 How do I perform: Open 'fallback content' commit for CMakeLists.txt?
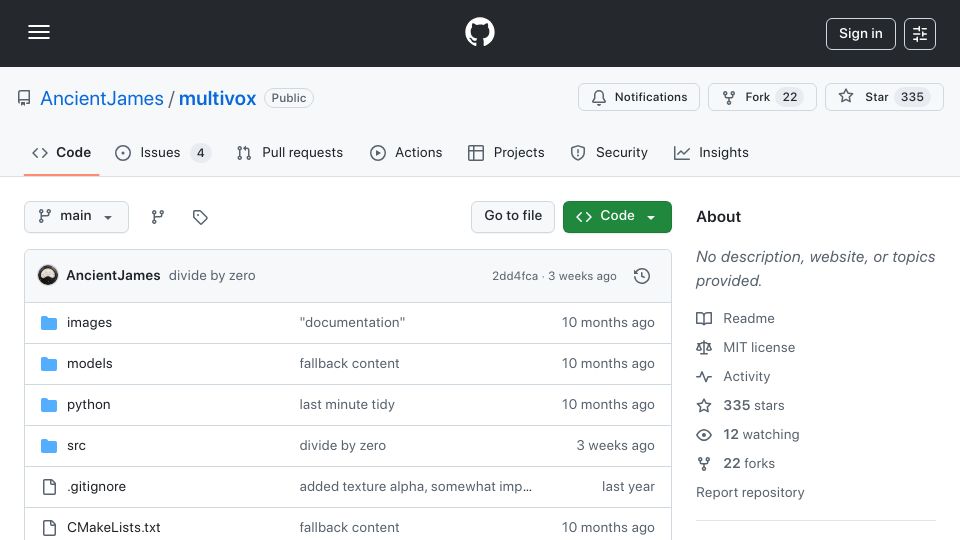[x=349, y=528]
